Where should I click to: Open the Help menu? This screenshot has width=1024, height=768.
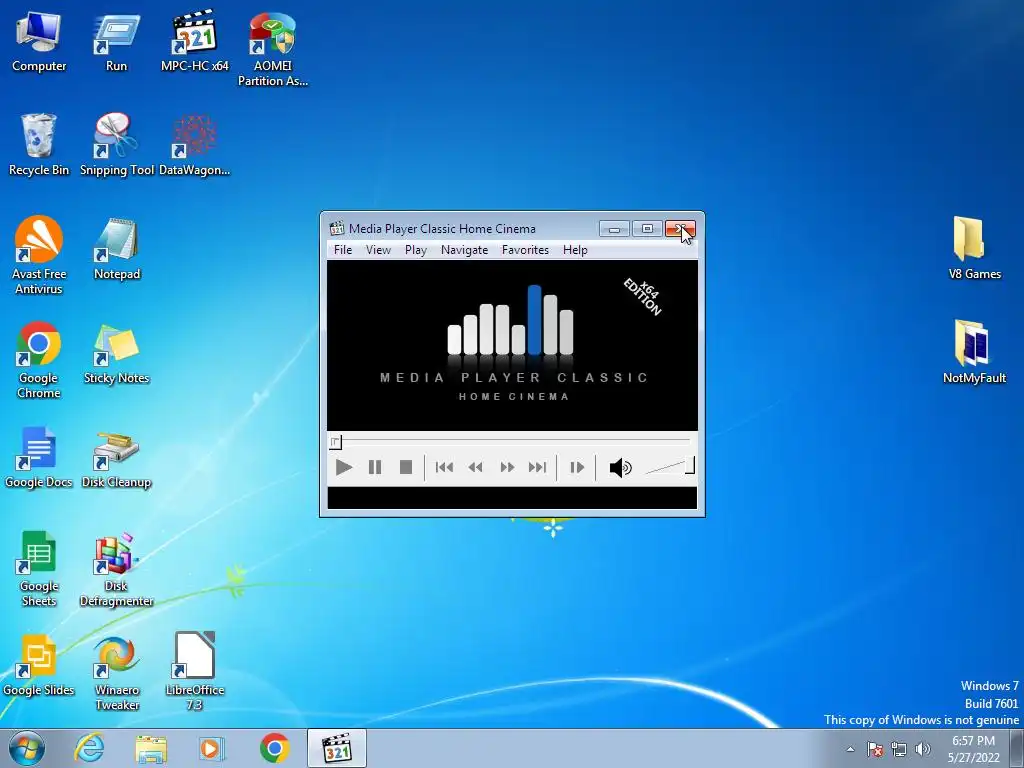[575, 250]
